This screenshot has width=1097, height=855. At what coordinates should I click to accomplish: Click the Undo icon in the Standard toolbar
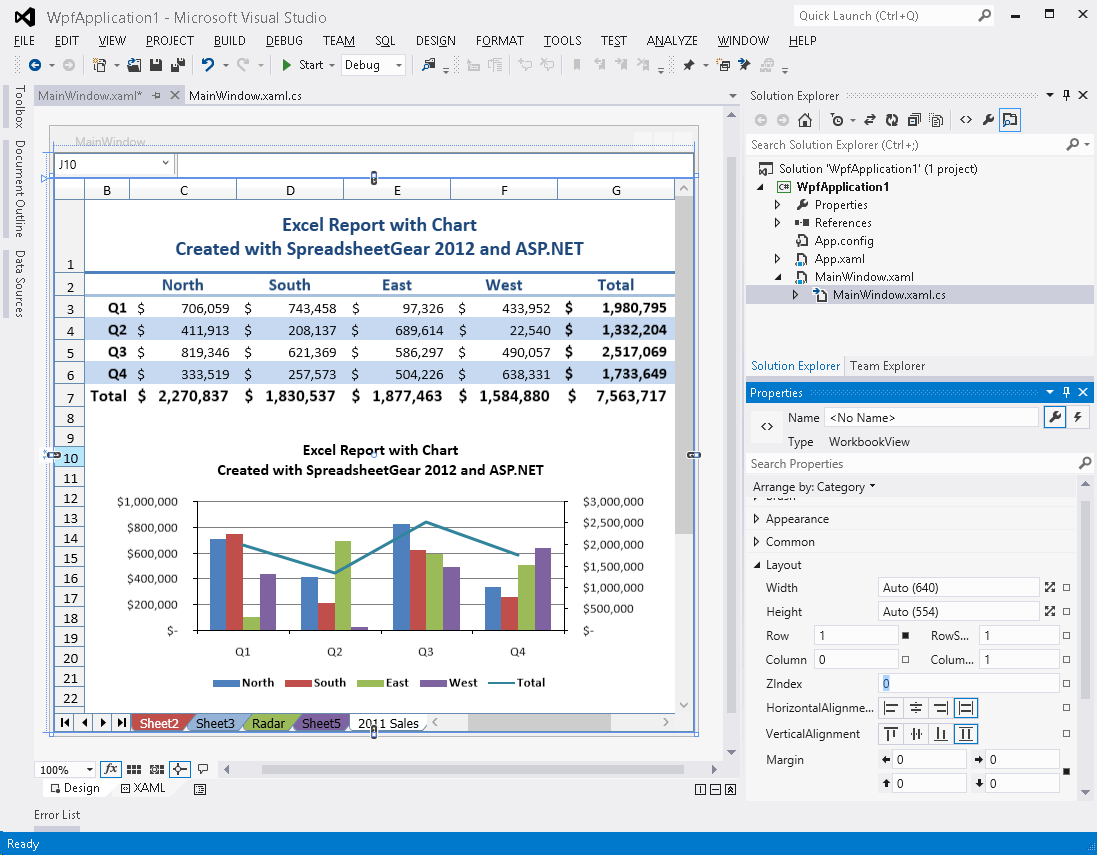[206, 64]
